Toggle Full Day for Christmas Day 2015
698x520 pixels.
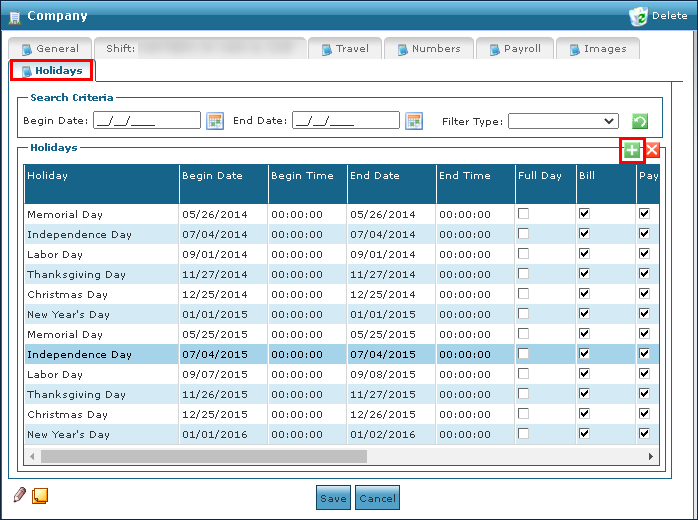pos(524,414)
